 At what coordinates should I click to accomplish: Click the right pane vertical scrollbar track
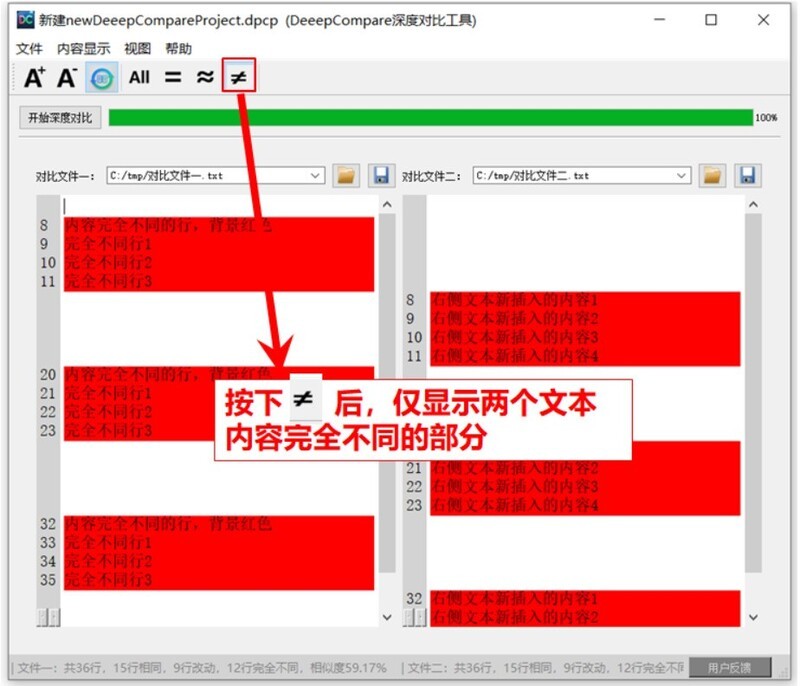[x=754, y=393]
